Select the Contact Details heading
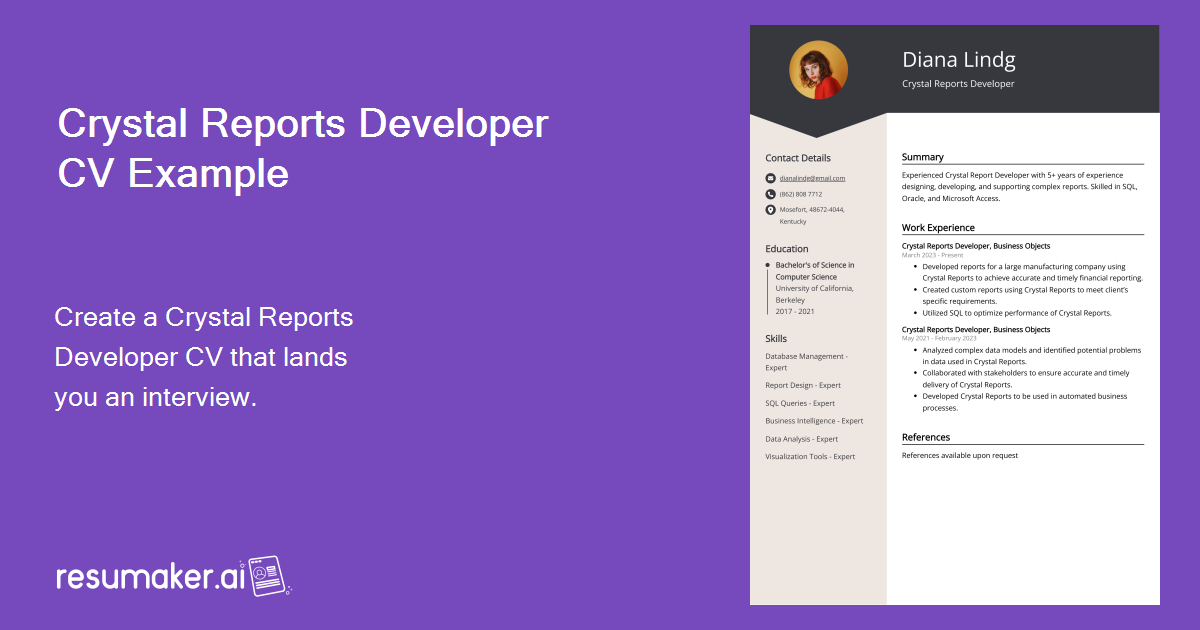 click(x=797, y=157)
